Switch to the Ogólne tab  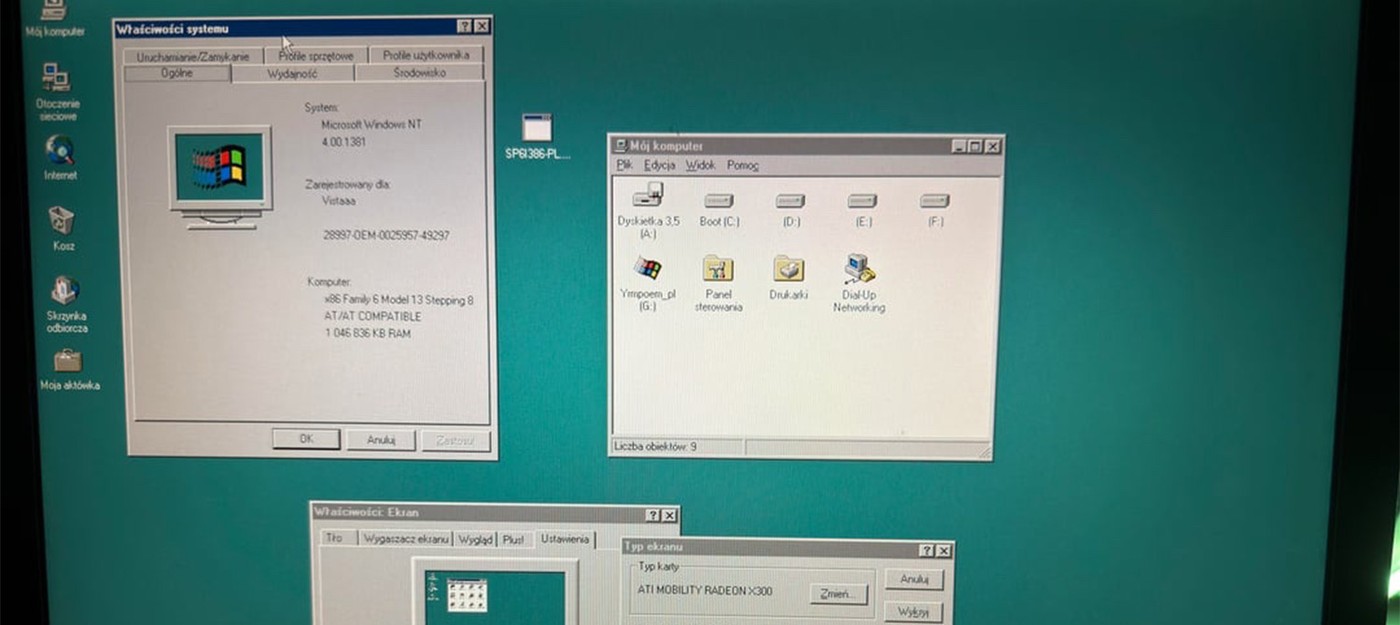point(177,73)
